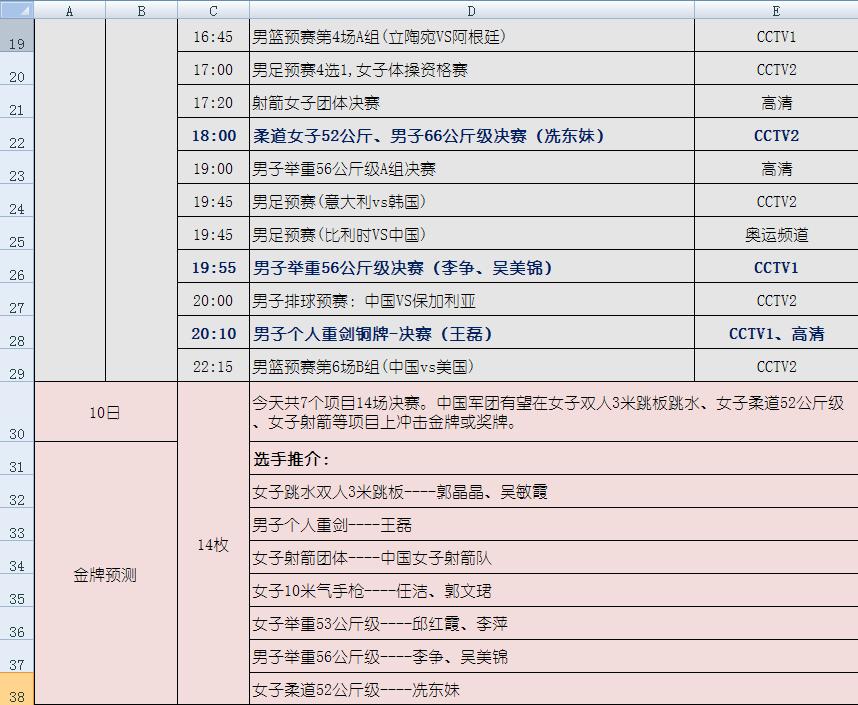Select the 10日 date cell
Screen dimensions: 858x705
click(105, 411)
